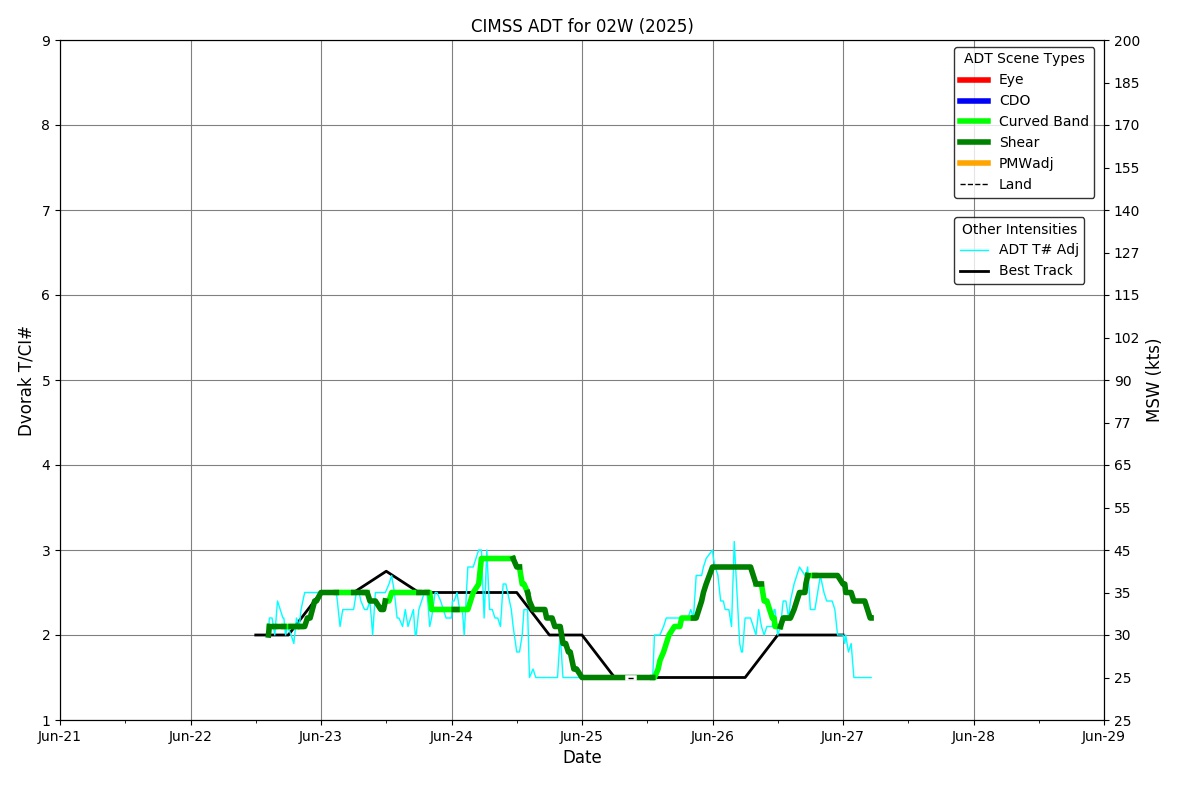Image resolution: width=1200 pixels, height=800 pixels.
Task: Select the Jun-27 date tick label
Action: coord(843,736)
